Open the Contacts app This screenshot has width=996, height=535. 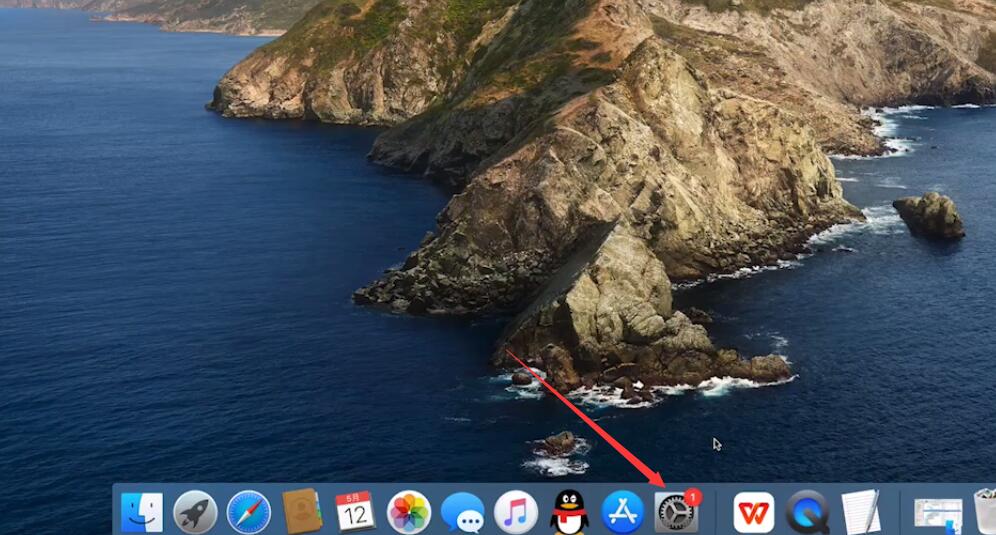tap(302, 511)
